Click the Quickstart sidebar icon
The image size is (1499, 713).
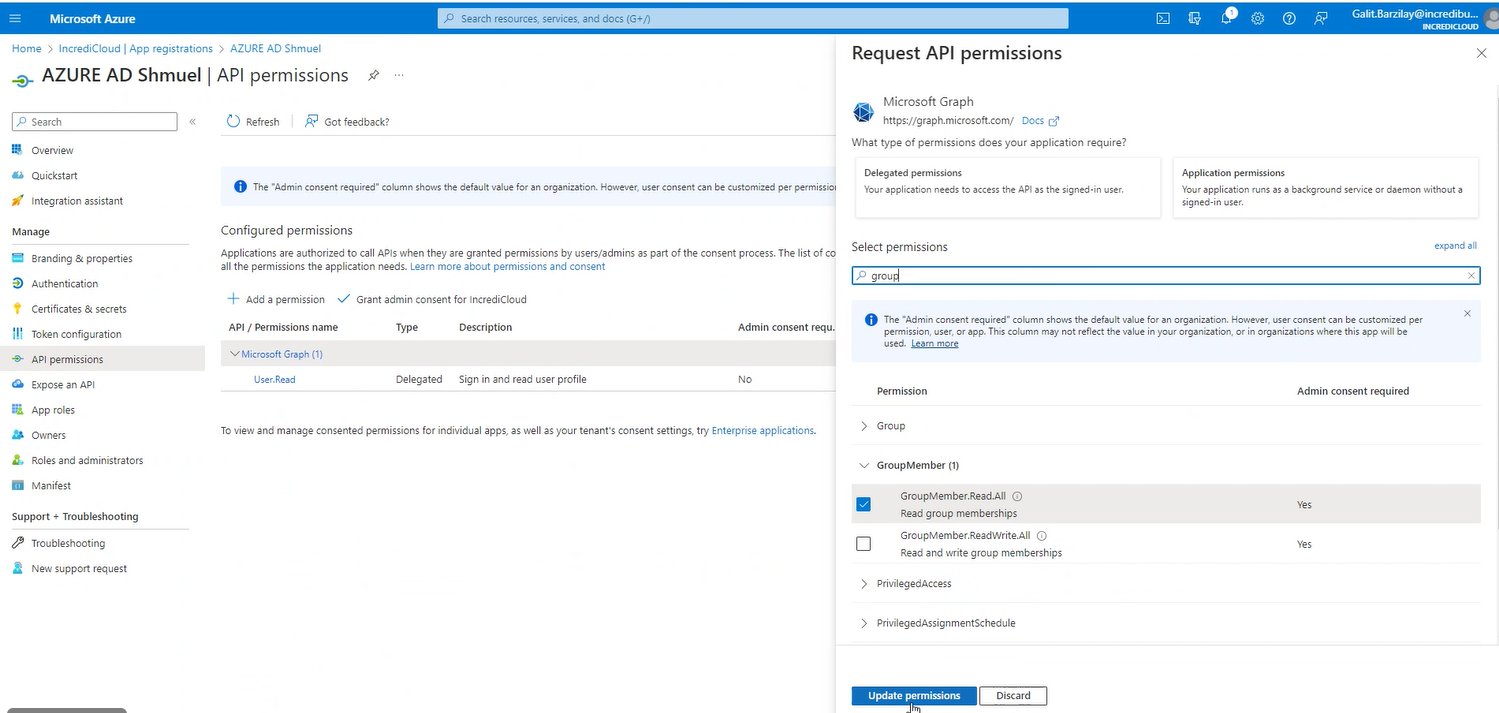(18, 175)
